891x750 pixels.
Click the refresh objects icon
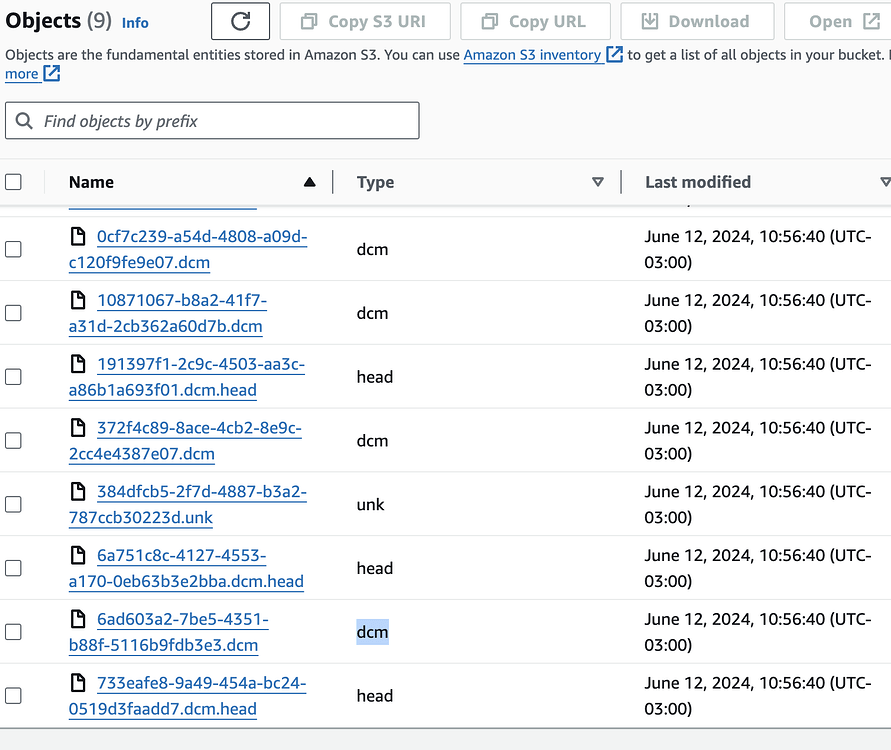240,21
